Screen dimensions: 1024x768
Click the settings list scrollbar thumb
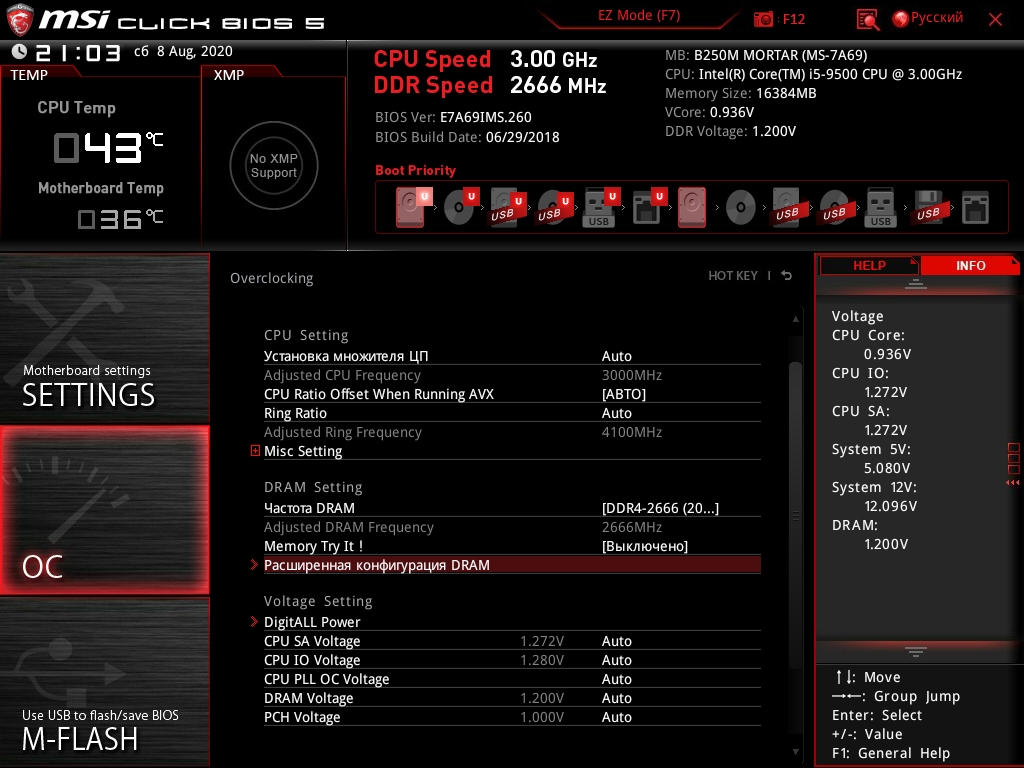click(x=795, y=516)
